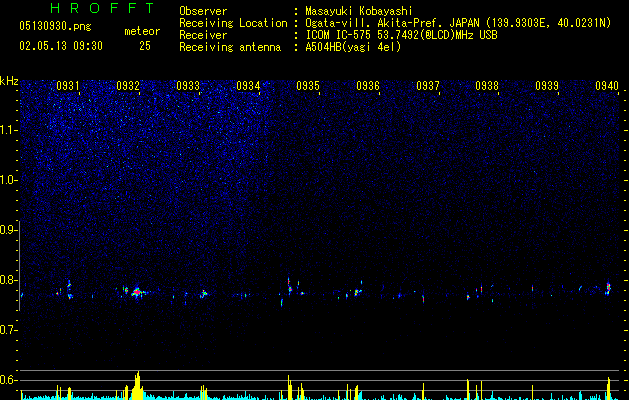Click the 1.1 kHz axis label

click(x=9, y=130)
